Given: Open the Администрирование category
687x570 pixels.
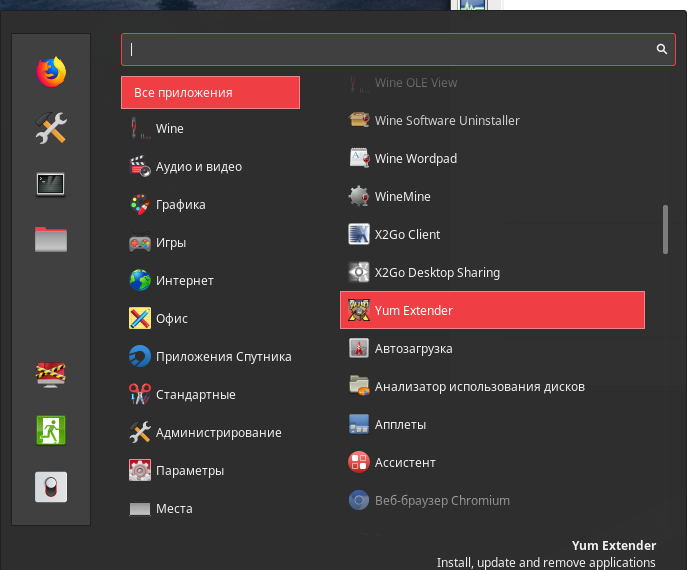Looking at the screenshot, I should click(x=210, y=432).
